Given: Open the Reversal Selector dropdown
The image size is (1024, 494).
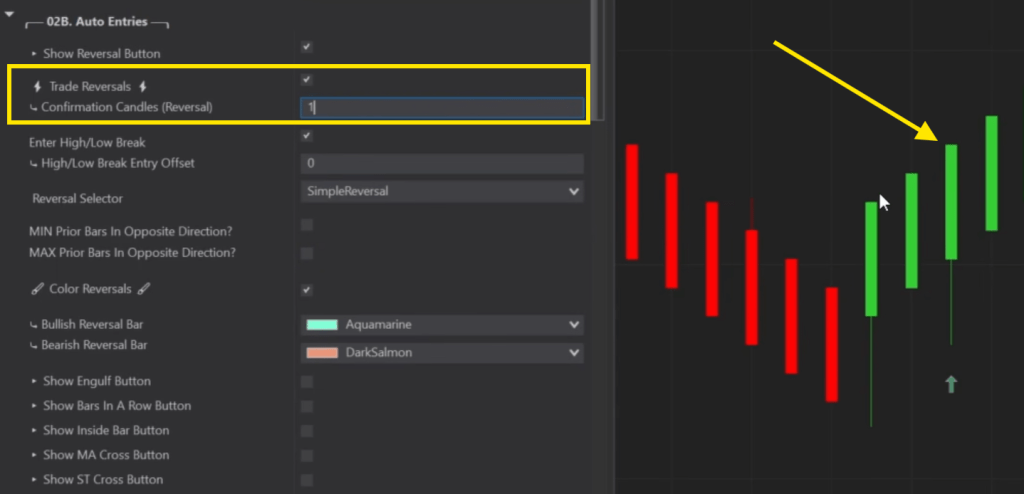Looking at the screenshot, I should tap(441, 191).
